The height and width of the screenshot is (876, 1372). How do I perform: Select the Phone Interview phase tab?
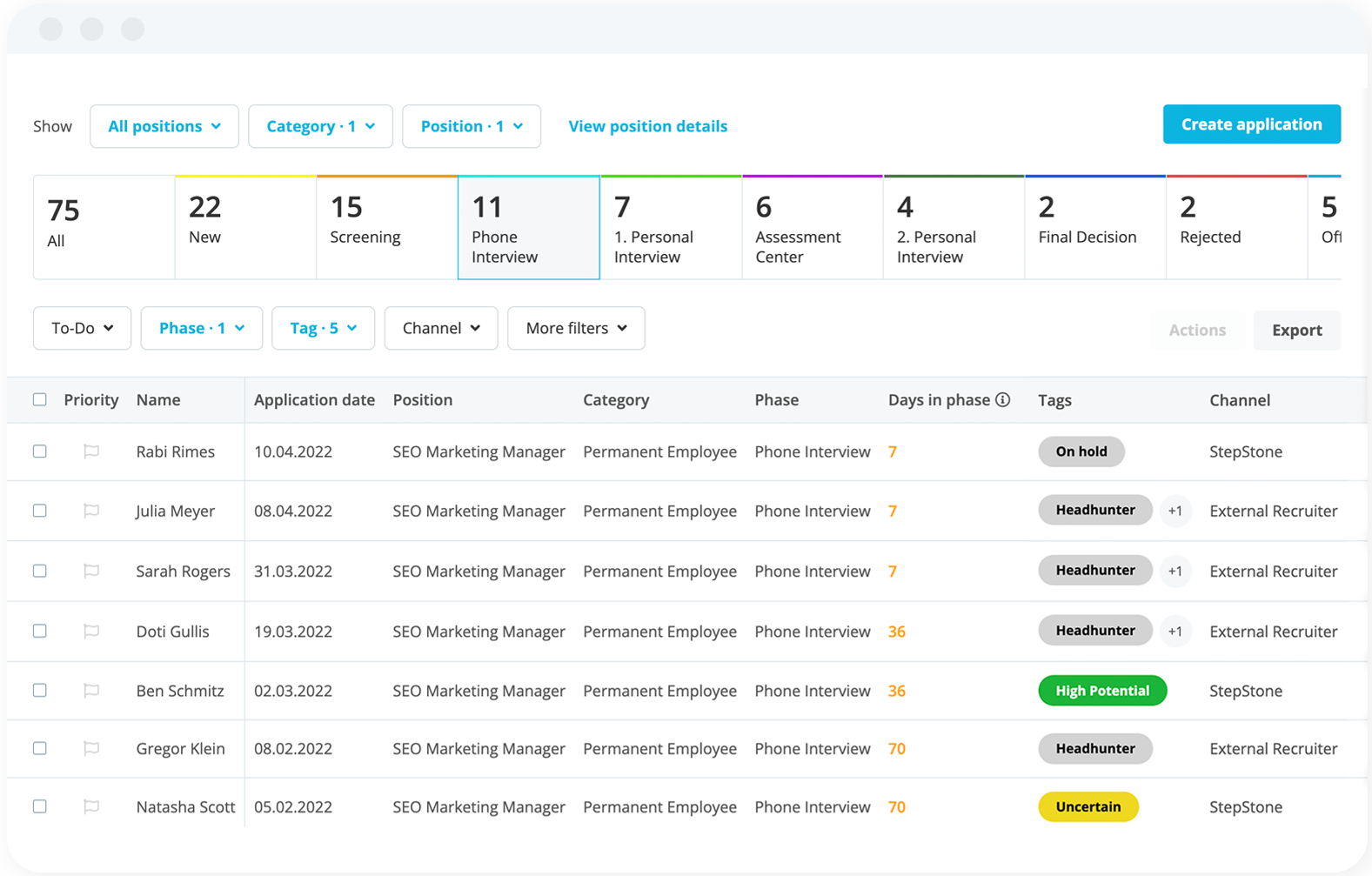(x=529, y=227)
